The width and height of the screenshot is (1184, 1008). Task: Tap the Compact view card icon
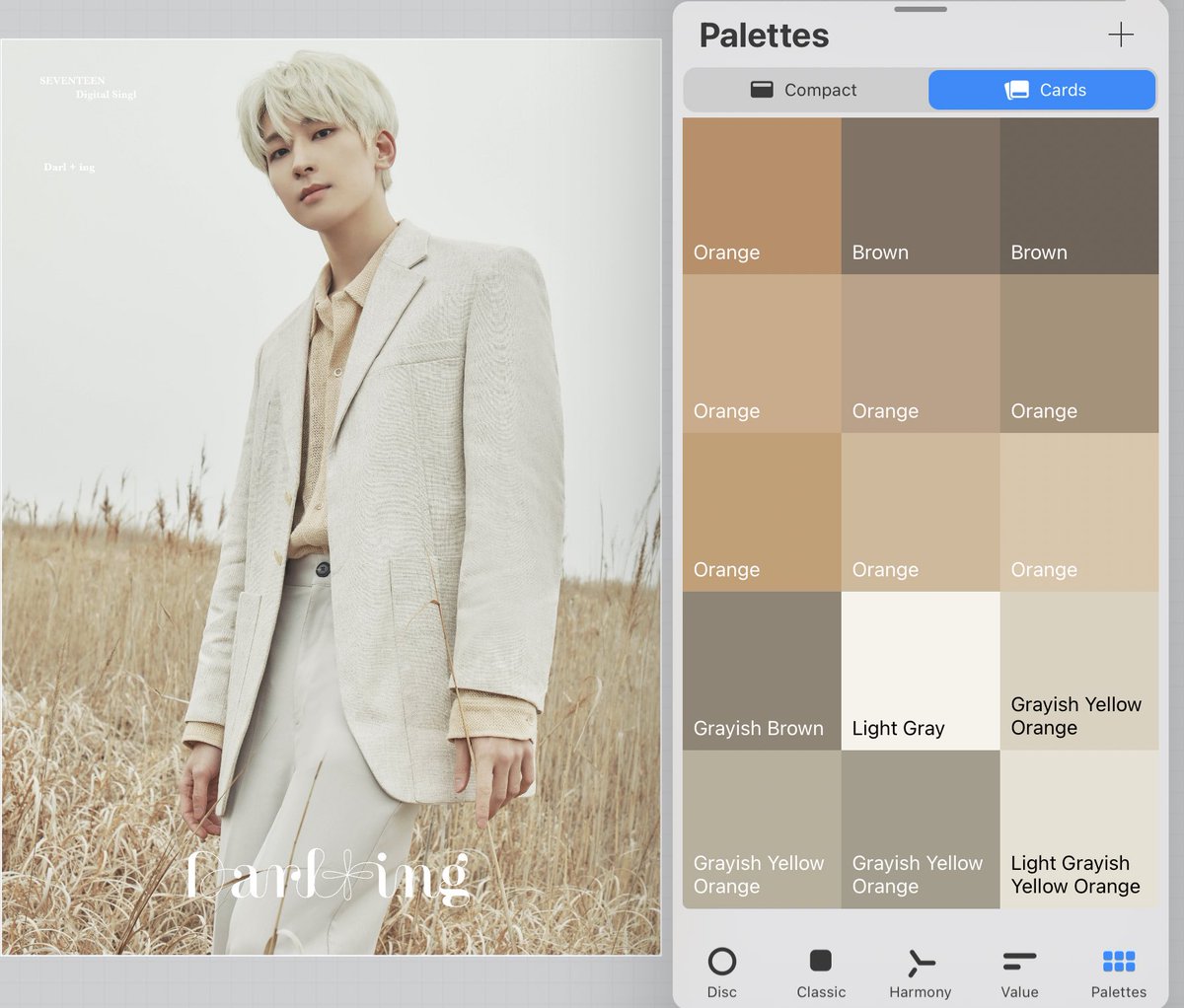point(762,90)
